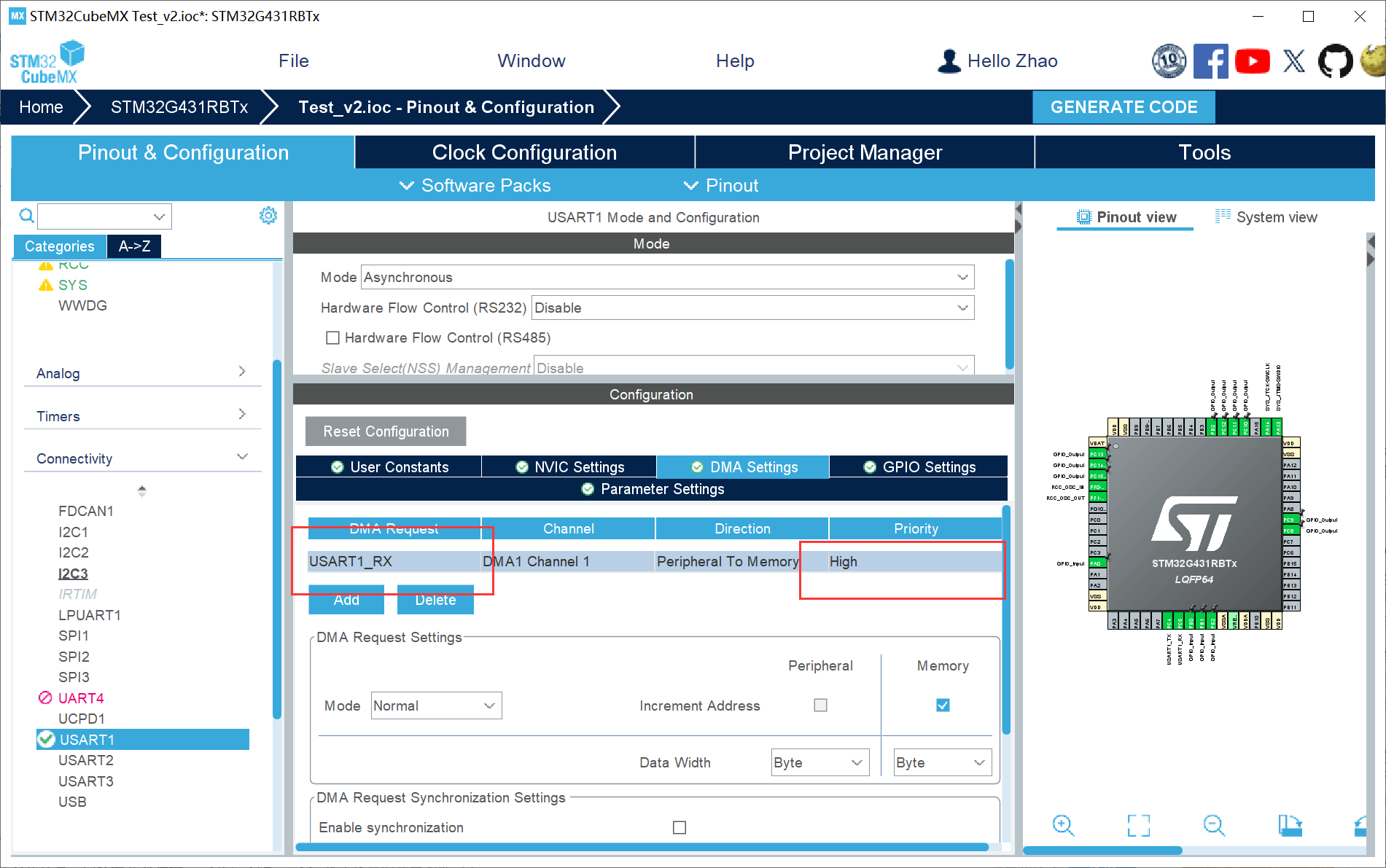Uncheck the Memory increment address checkbox
Viewport: 1386px width, 868px height.
(x=943, y=705)
